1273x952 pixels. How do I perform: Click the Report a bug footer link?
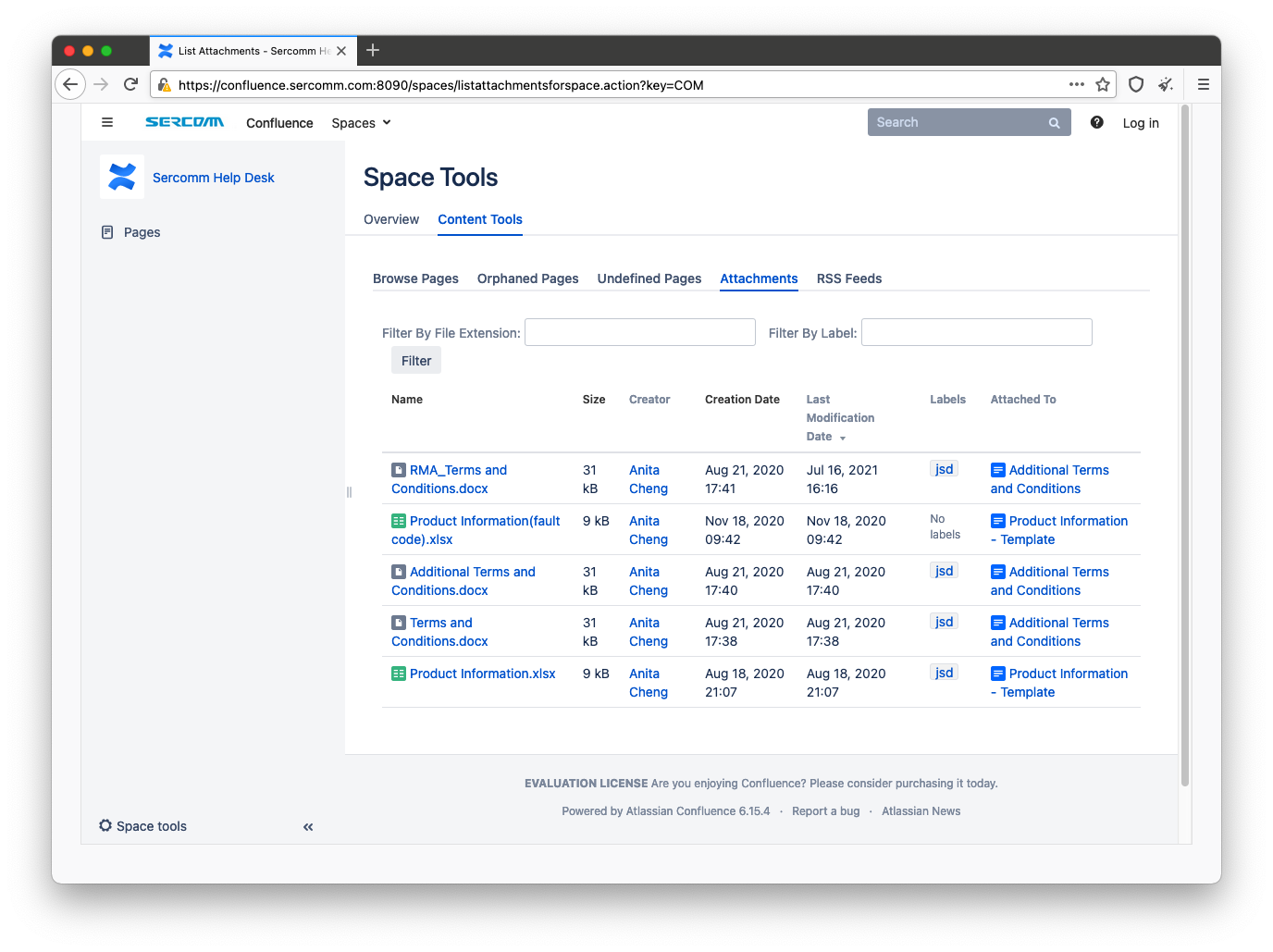pyautogui.click(x=825, y=811)
